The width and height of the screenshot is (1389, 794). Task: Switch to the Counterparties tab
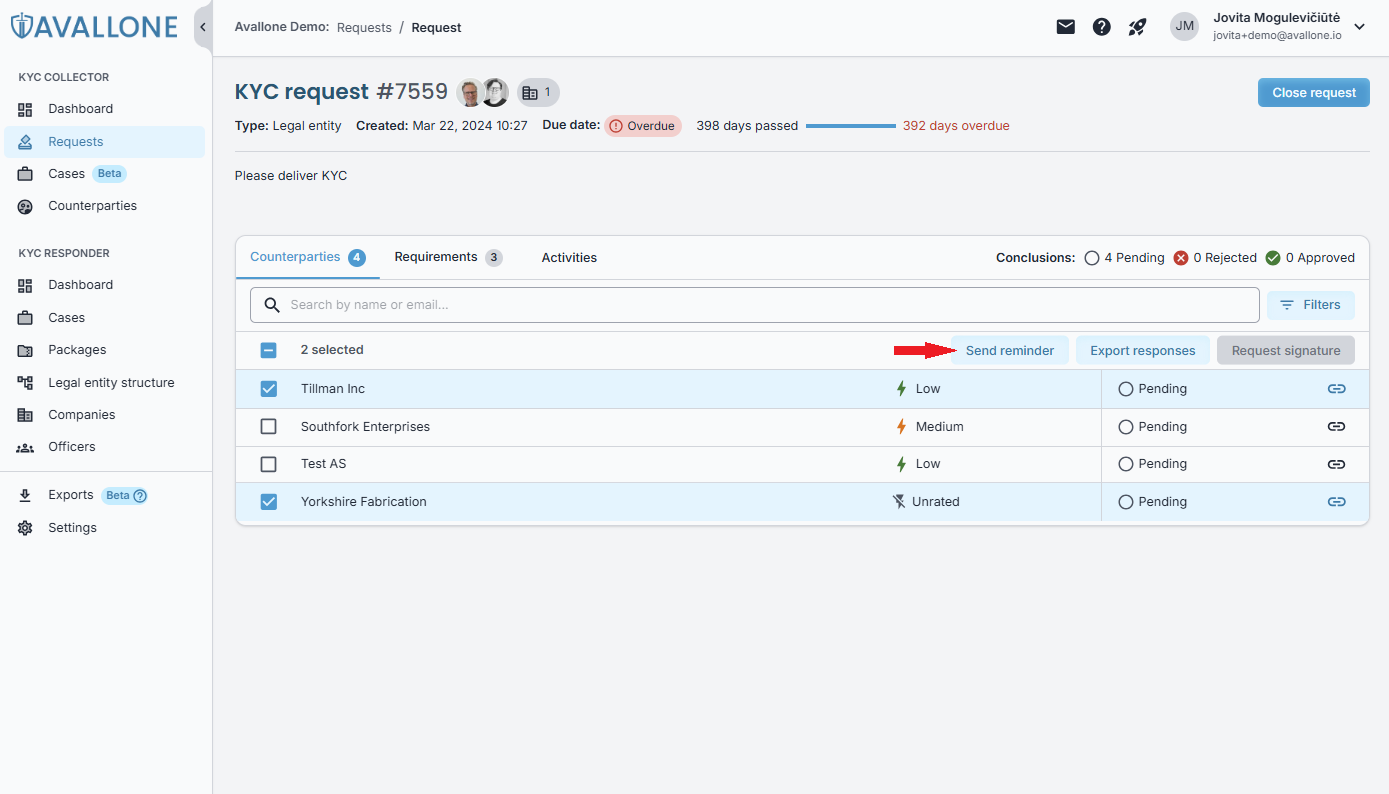point(308,257)
